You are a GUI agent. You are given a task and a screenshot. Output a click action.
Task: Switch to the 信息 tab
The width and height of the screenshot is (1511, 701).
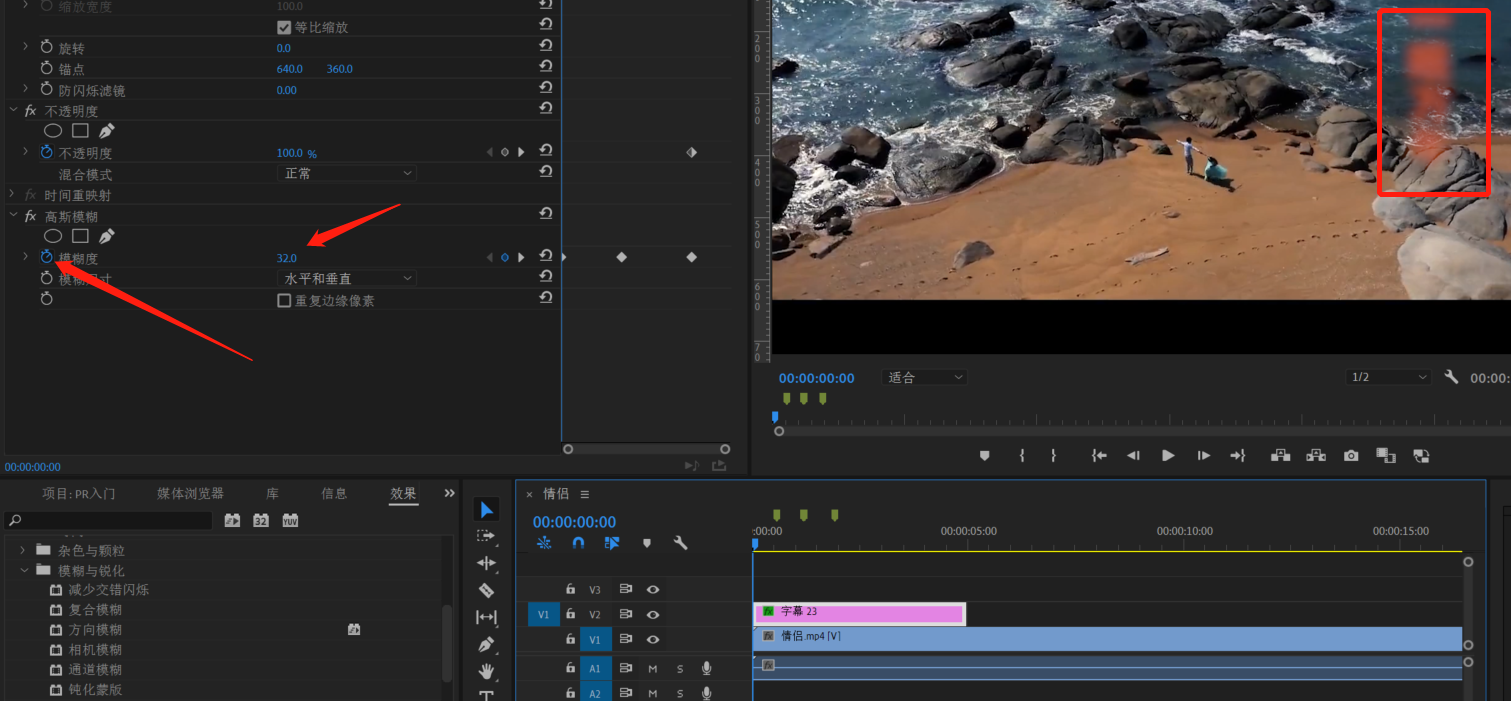[x=334, y=493]
